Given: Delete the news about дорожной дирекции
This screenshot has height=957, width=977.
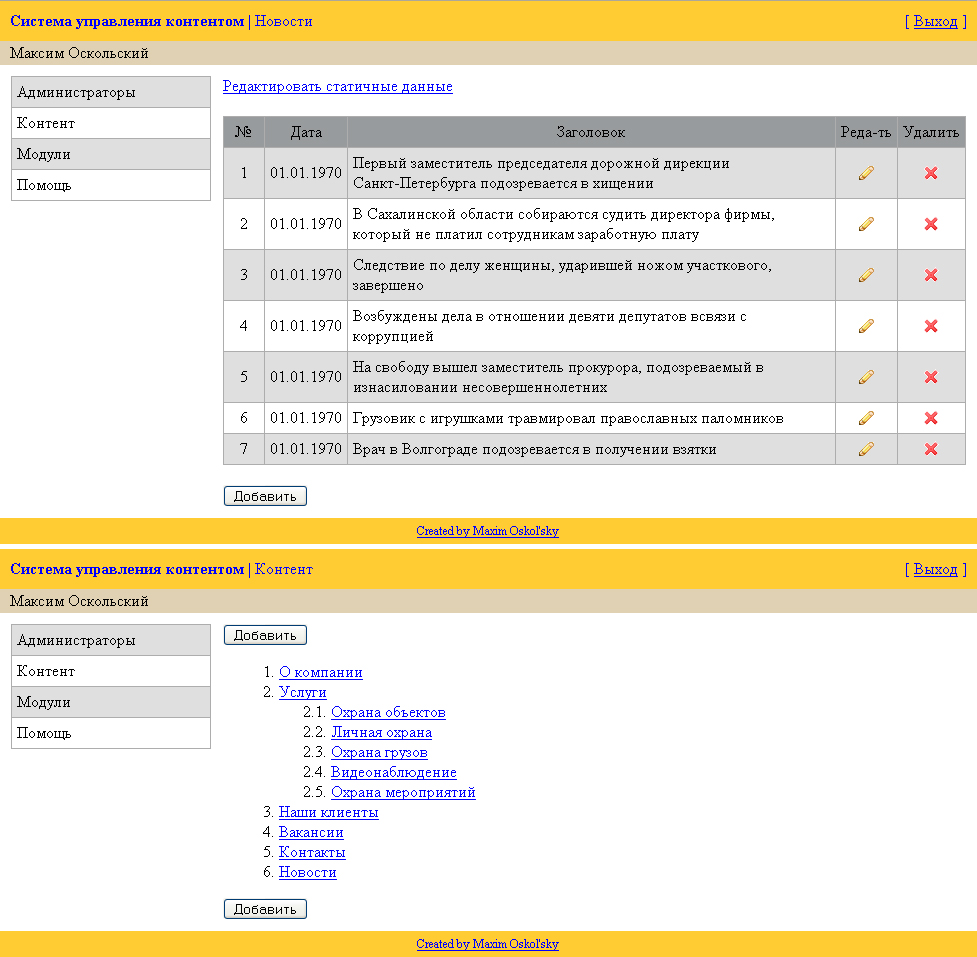Looking at the screenshot, I should (930, 173).
